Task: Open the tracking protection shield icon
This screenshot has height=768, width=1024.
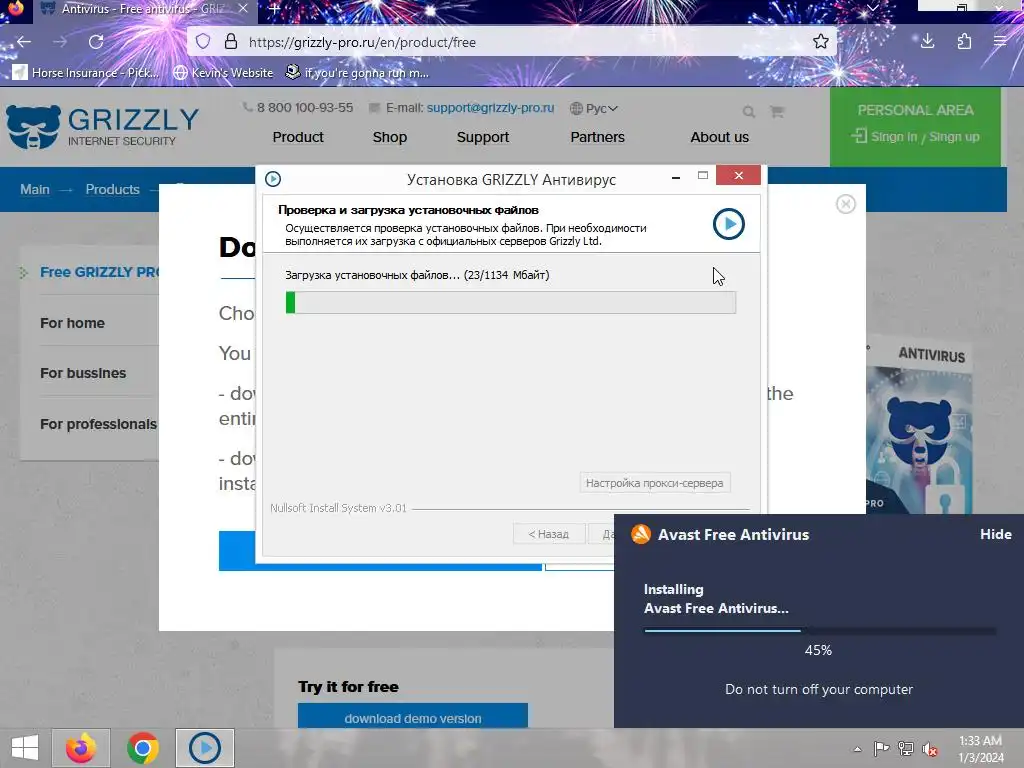Action: point(203,42)
